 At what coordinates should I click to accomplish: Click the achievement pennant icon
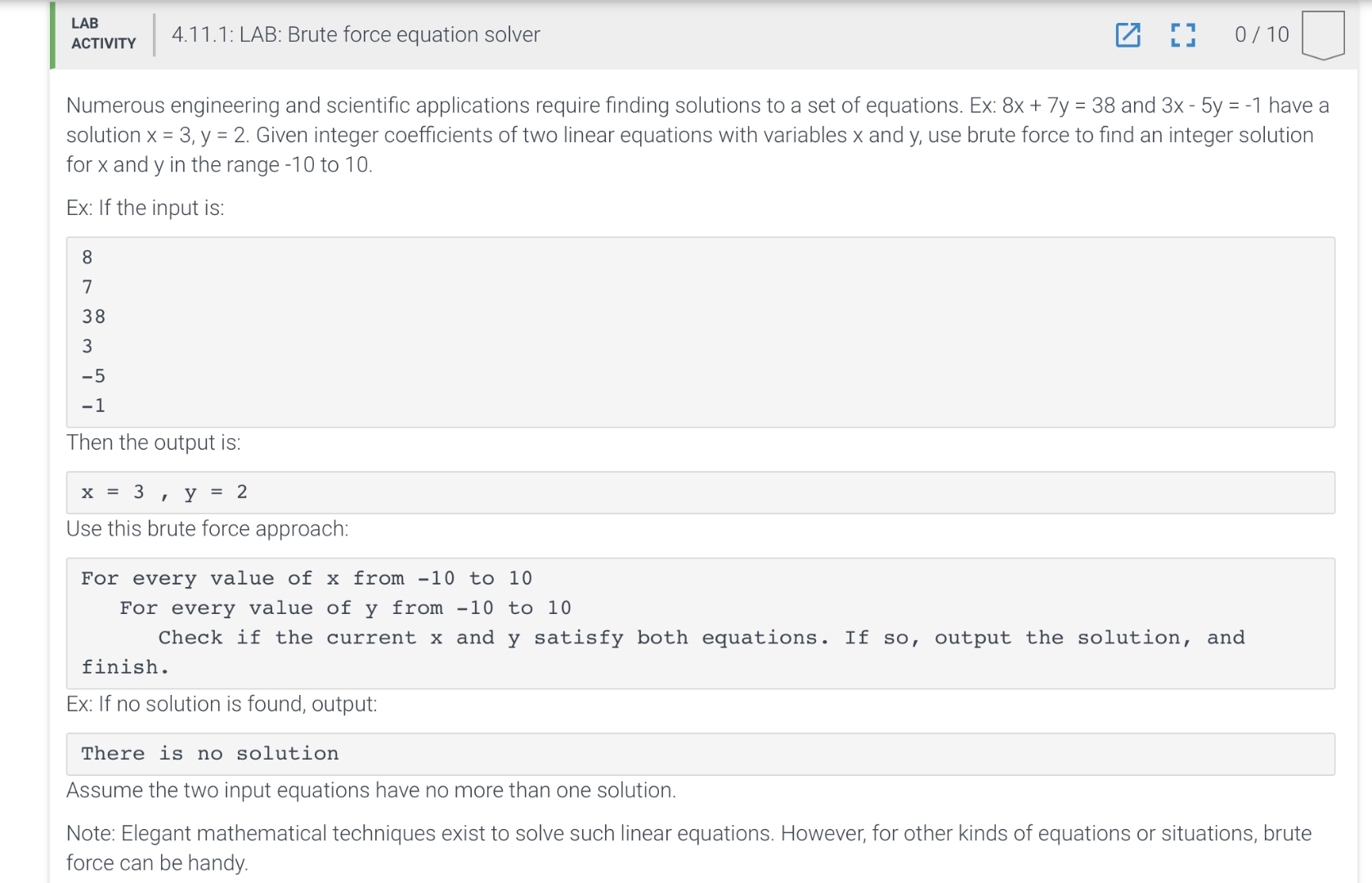(1323, 34)
